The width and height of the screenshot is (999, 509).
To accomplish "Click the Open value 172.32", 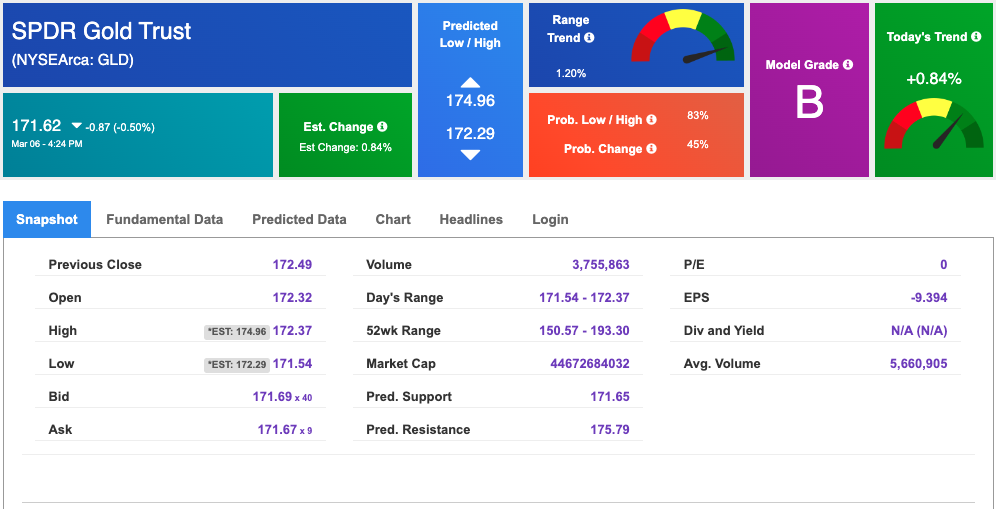I will [x=292, y=298].
